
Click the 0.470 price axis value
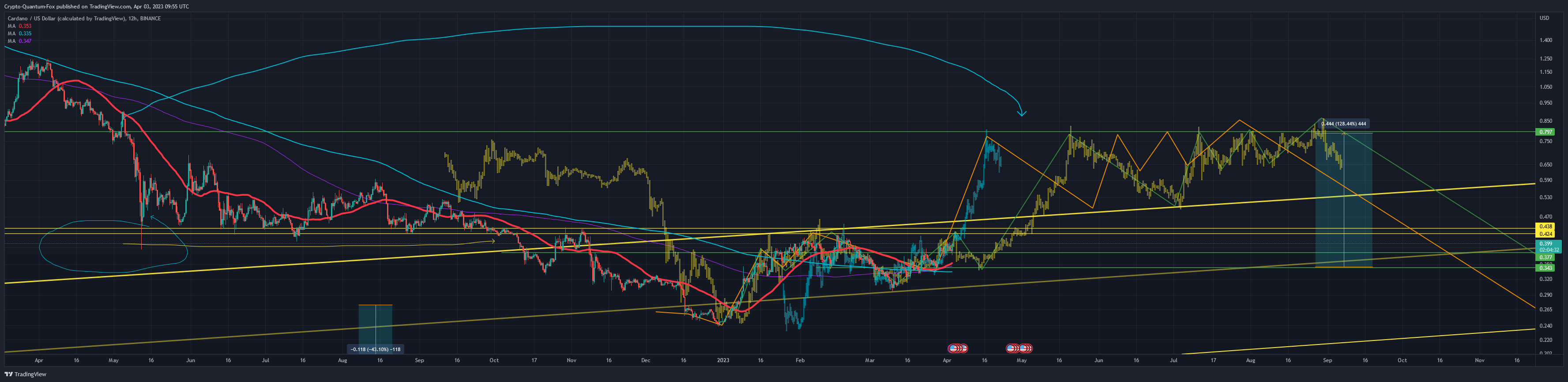tap(1545, 217)
